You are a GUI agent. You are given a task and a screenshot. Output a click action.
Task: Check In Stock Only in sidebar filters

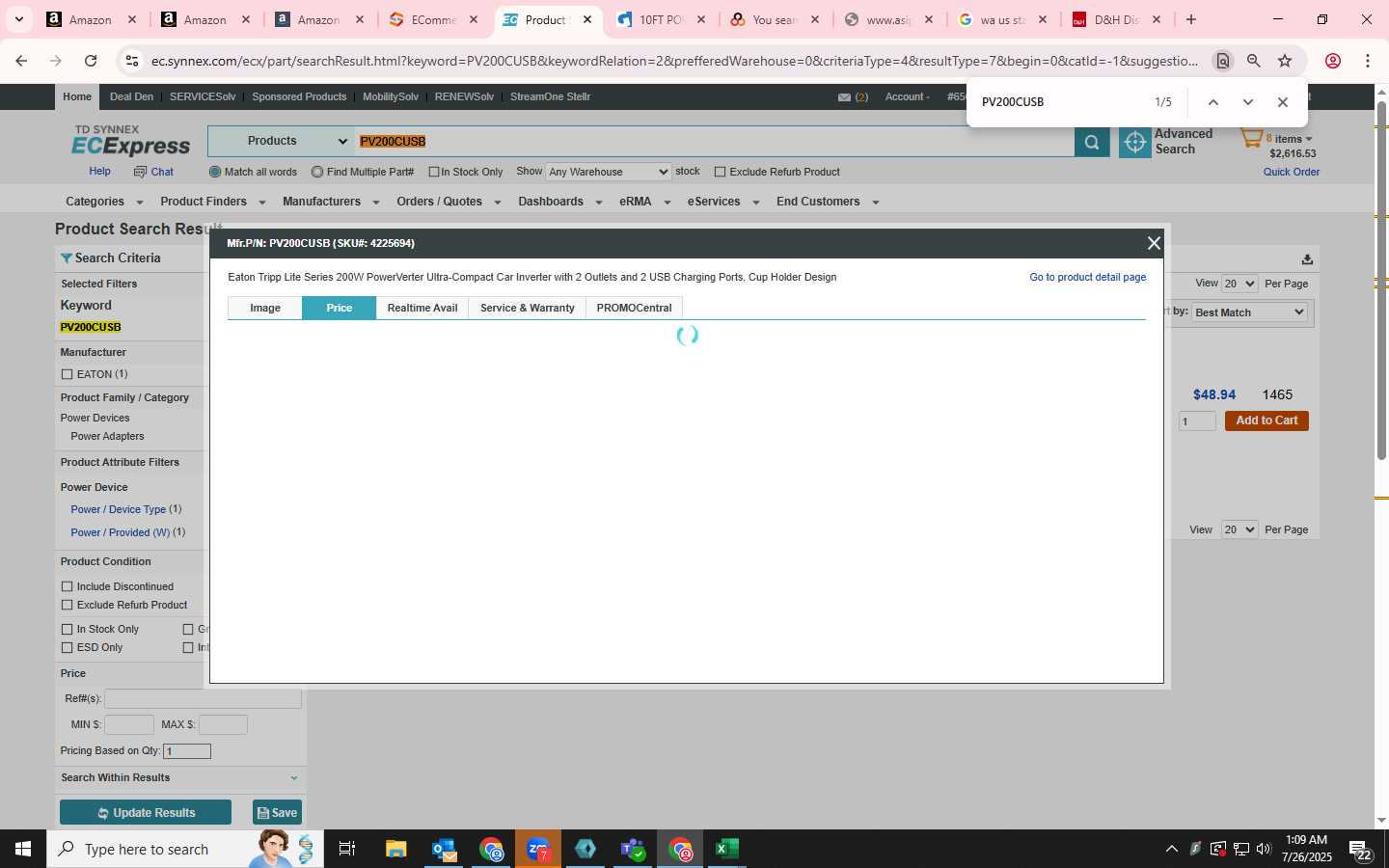point(67,629)
